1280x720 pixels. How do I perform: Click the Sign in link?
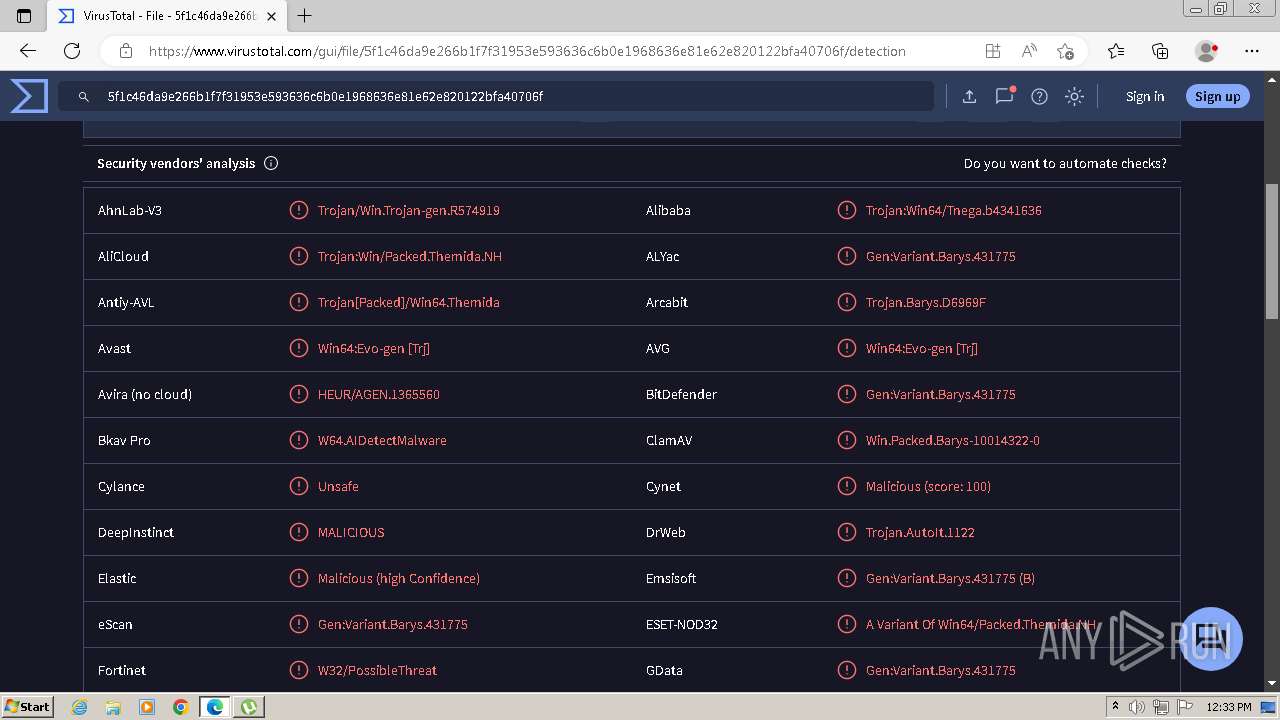tap(1145, 96)
